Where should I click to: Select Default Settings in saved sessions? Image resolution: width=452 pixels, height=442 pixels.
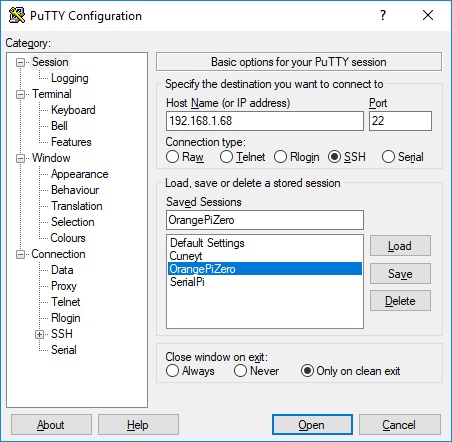click(265, 243)
